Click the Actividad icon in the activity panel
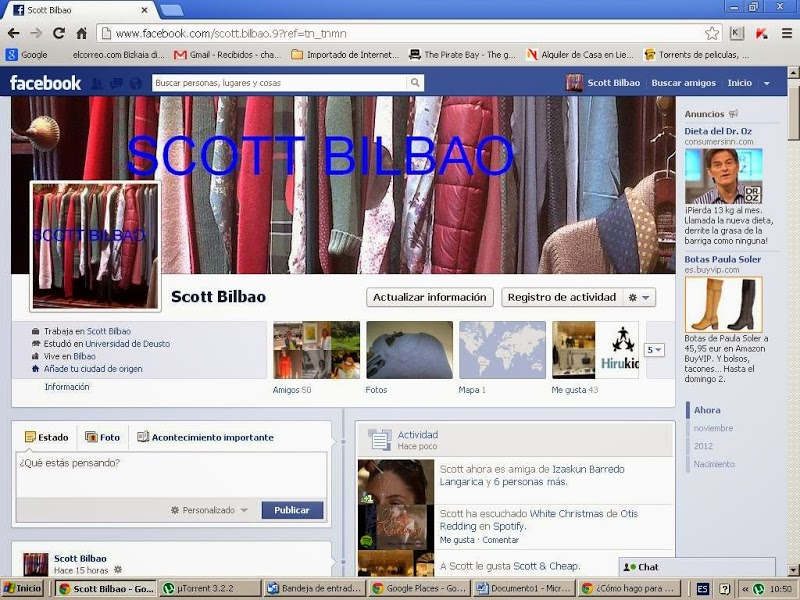Screen dimensions: 800x600 click(x=380, y=439)
